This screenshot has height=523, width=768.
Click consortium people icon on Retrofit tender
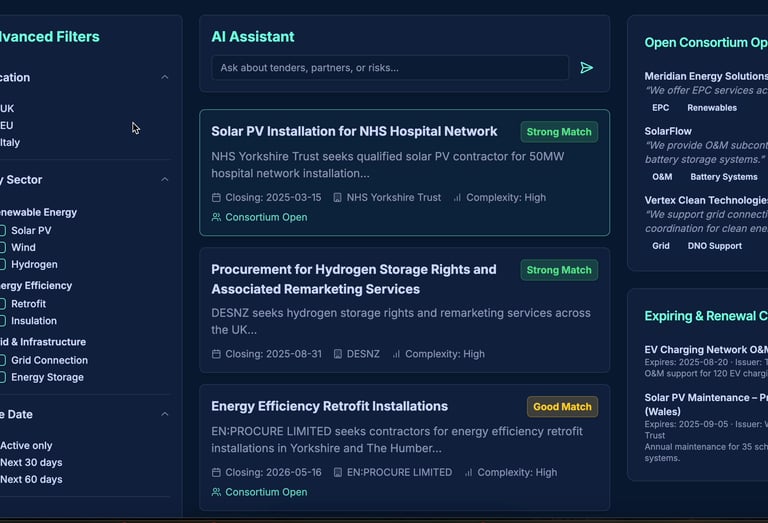tap(216, 492)
